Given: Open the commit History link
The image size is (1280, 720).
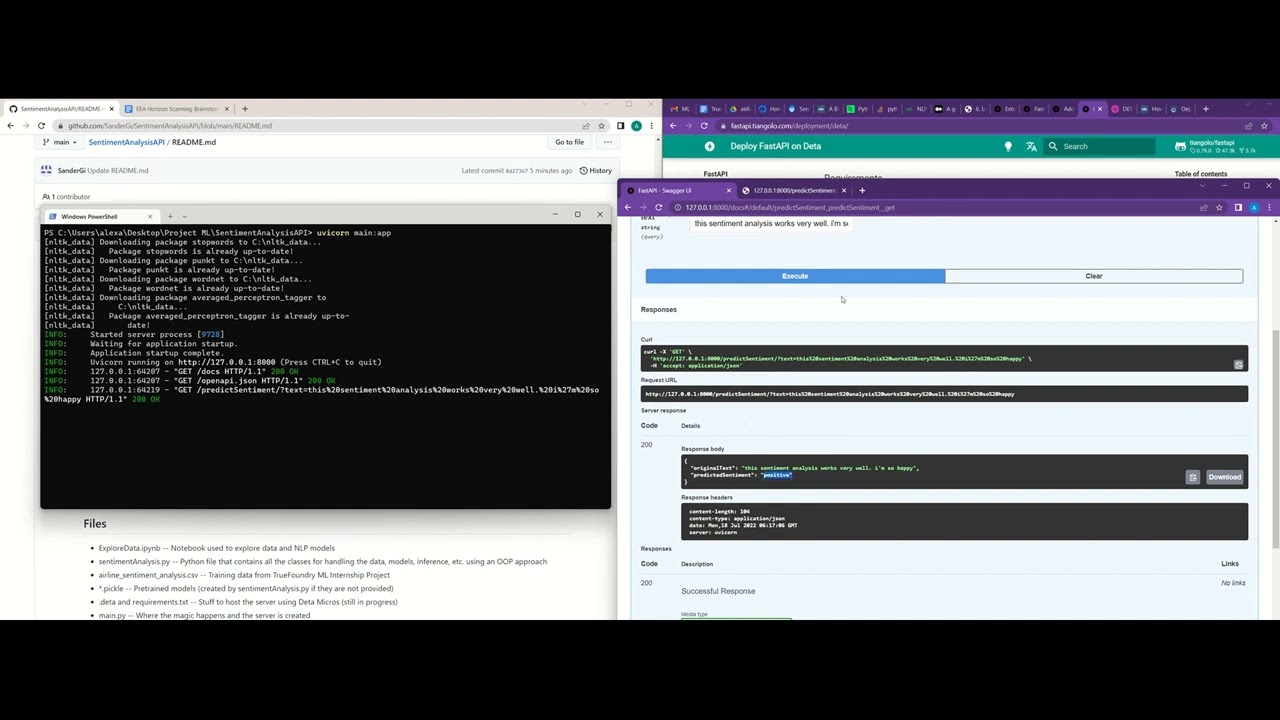Looking at the screenshot, I should pos(595,171).
